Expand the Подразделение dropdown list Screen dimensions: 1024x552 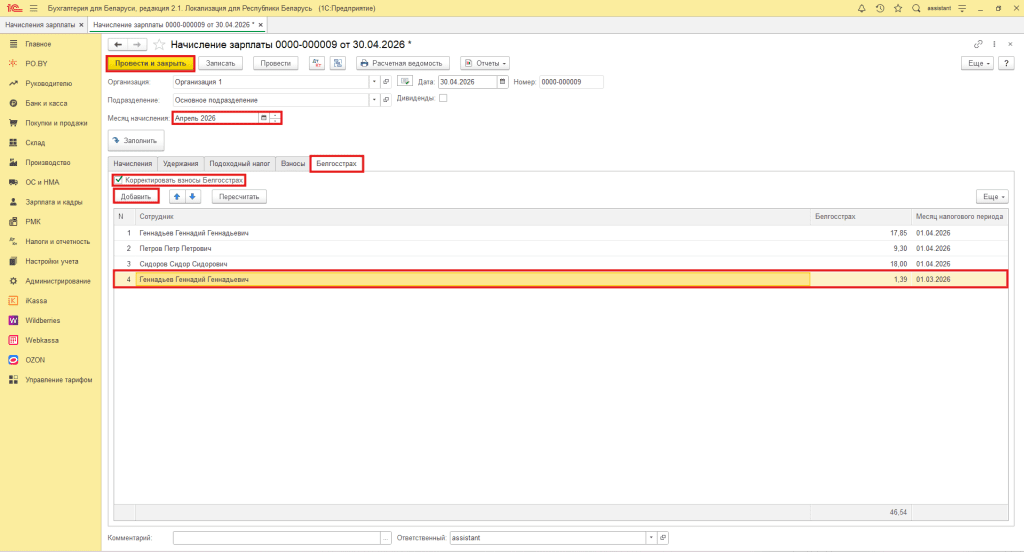(374, 100)
